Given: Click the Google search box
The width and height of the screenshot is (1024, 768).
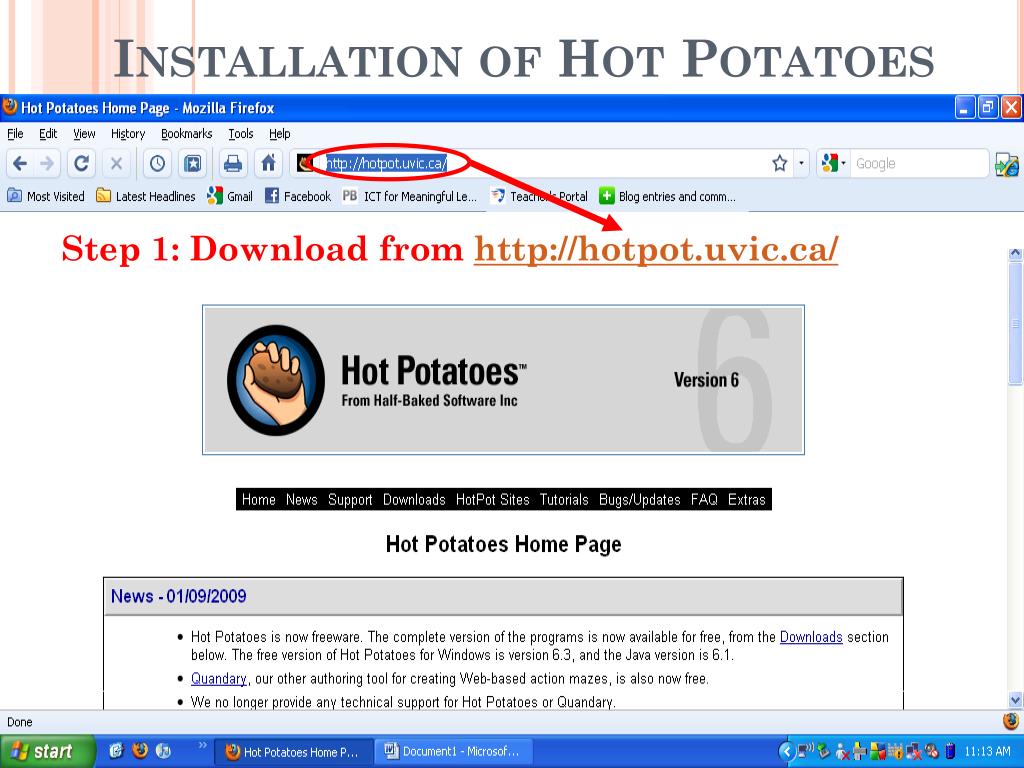Looking at the screenshot, I should [x=919, y=163].
